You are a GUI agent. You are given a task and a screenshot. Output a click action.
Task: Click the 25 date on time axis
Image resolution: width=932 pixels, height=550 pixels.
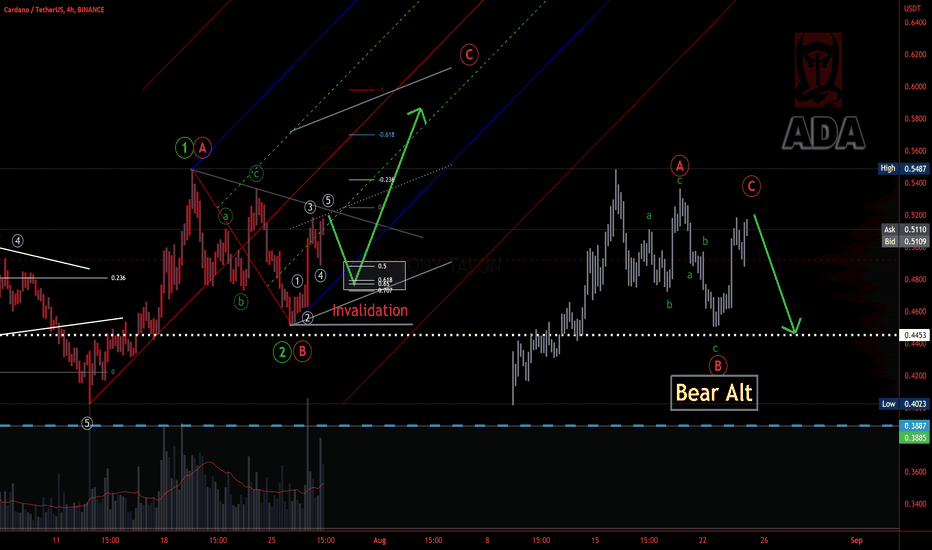point(272,540)
